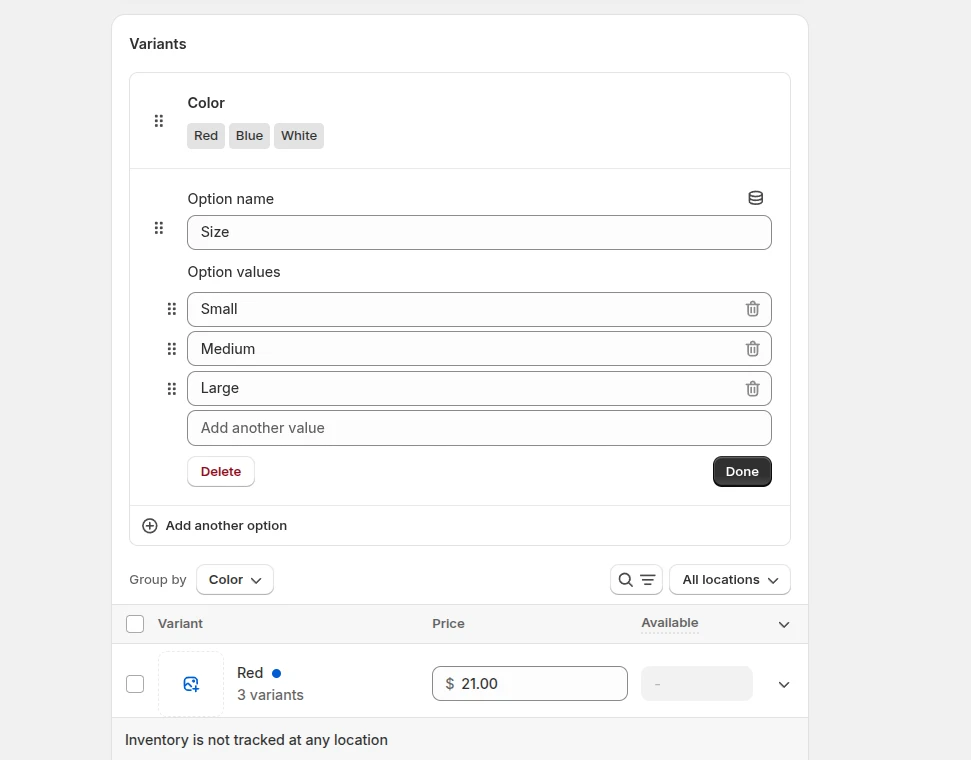Viewport: 971px width, 760px height.
Task: Delete the Medium value with trash icon
Action: (x=752, y=349)
